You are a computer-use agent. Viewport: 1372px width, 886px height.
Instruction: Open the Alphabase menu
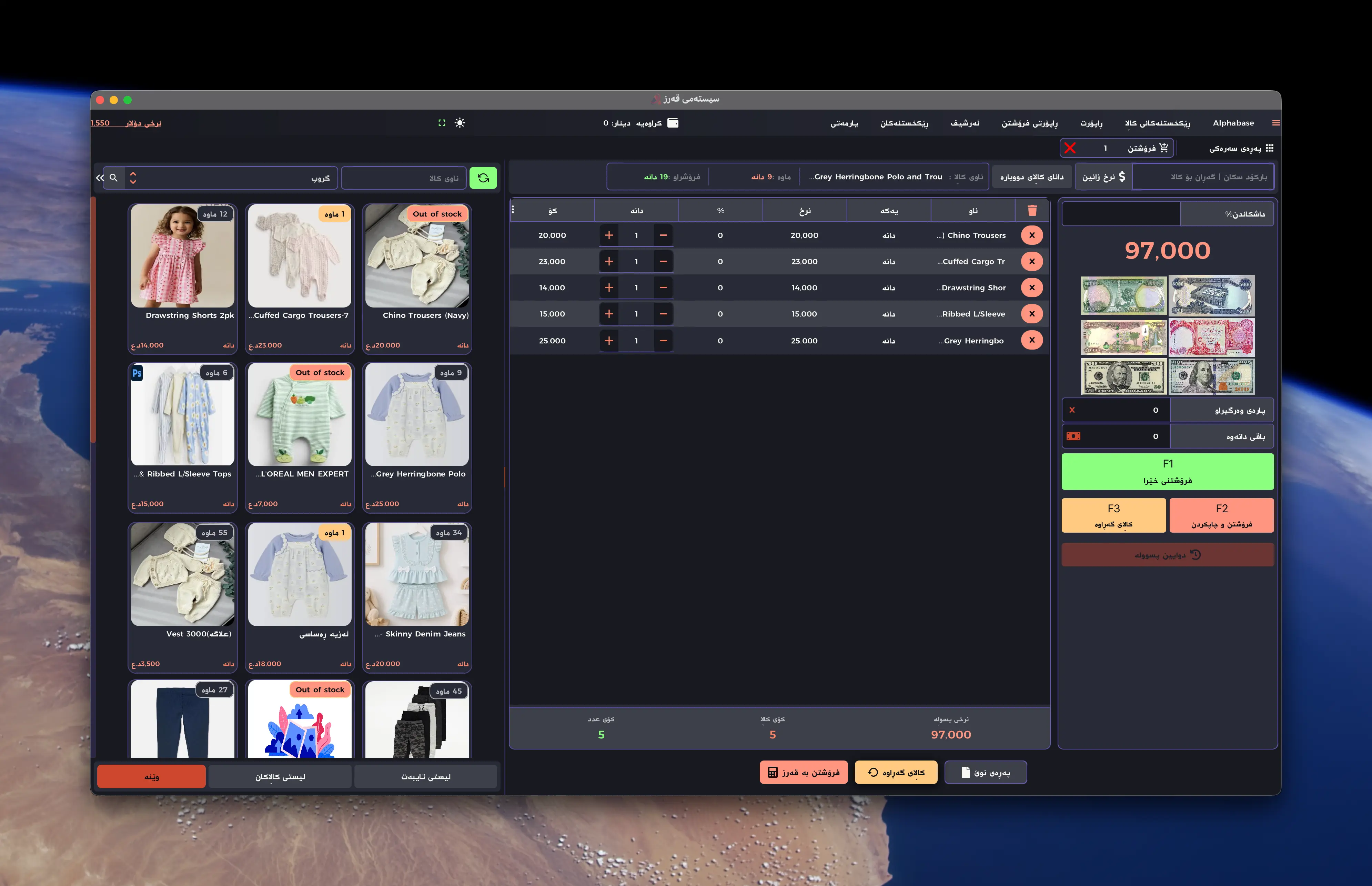click(1233, 123)
